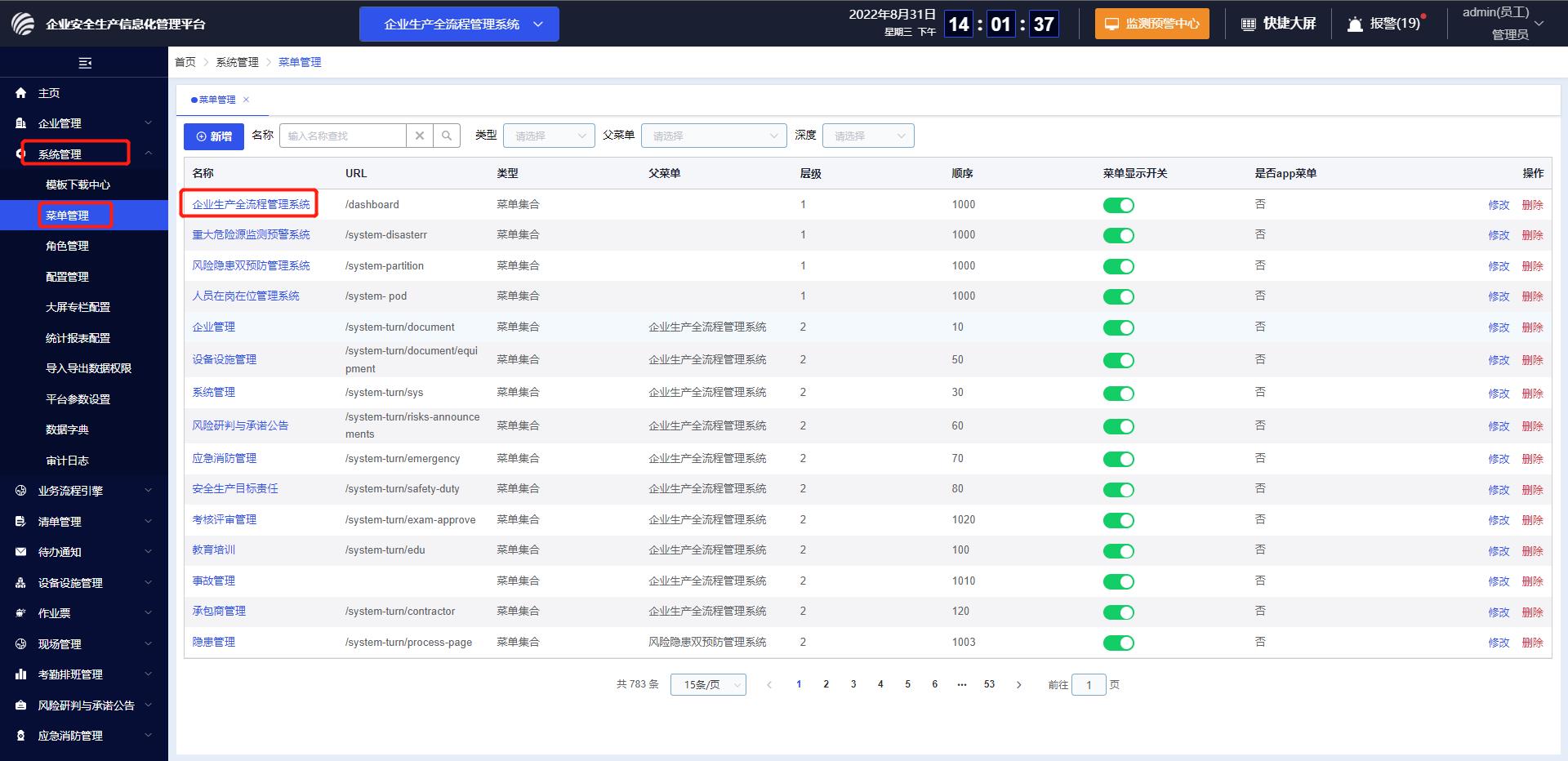Select the 菜单管理 page tab
Screen dimensions: 1568x761
pyautogui.click(x=216, y=100)
